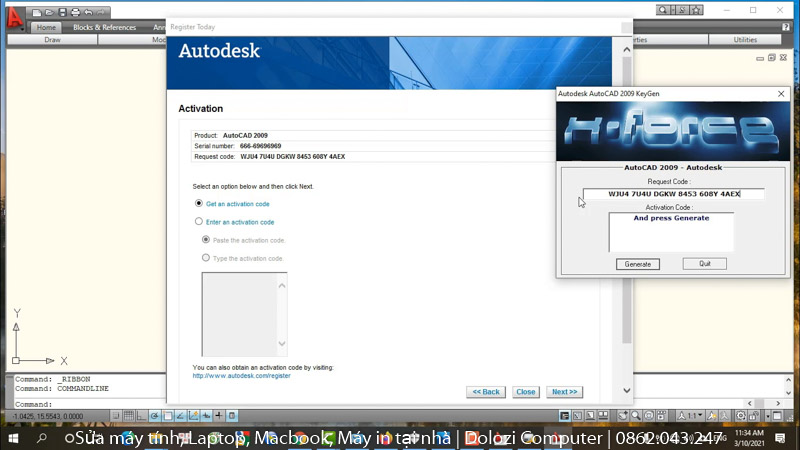Click the Save icon in quick access toolbar
The width and height of the screenshot is (800, 450).
coord(63,11)
